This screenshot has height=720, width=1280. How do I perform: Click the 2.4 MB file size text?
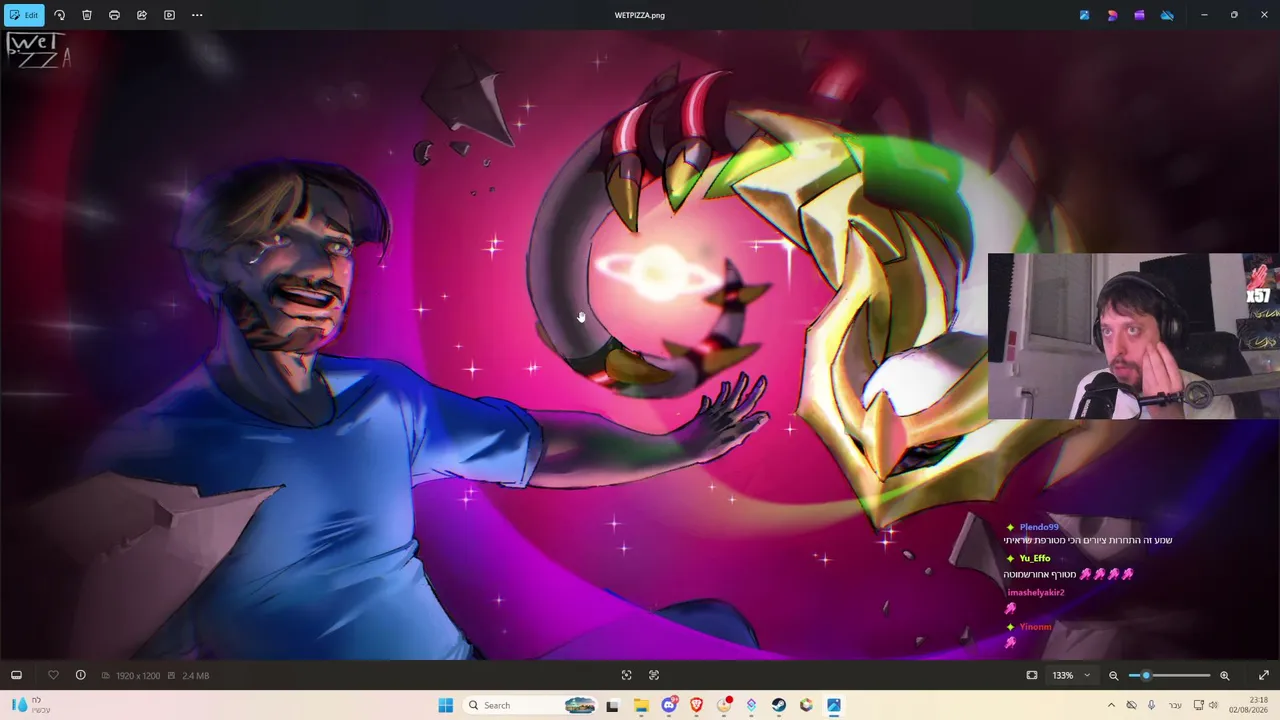[x=195, y=676]
